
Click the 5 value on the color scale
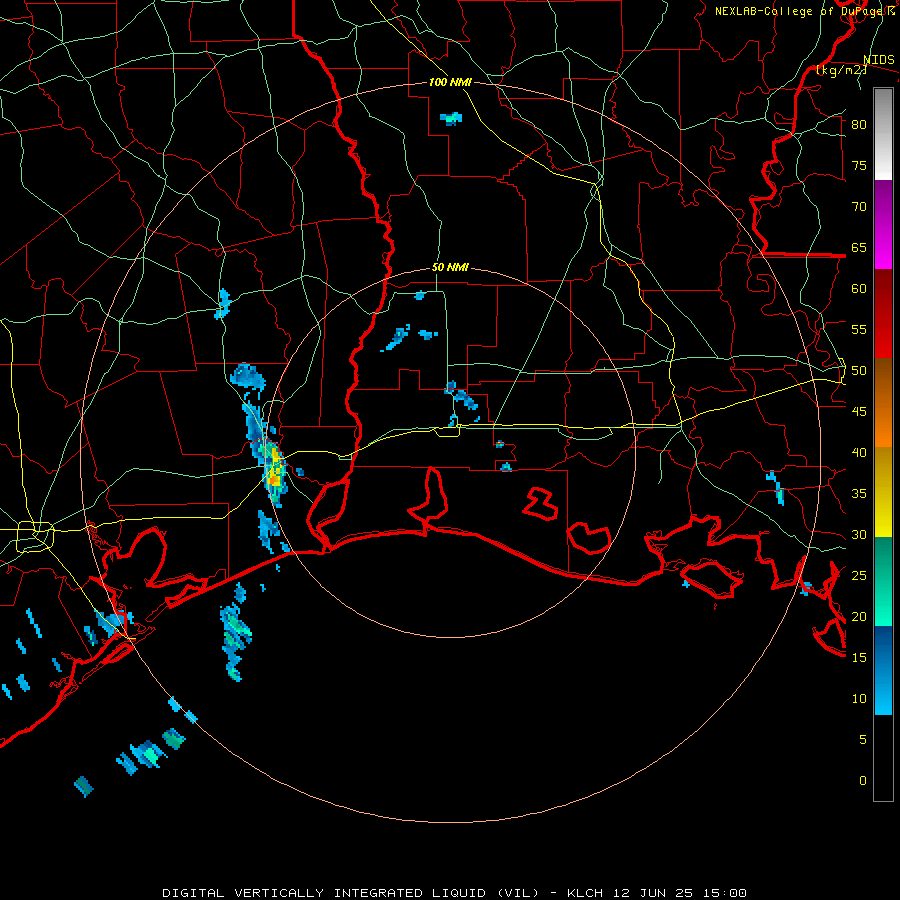863,740
